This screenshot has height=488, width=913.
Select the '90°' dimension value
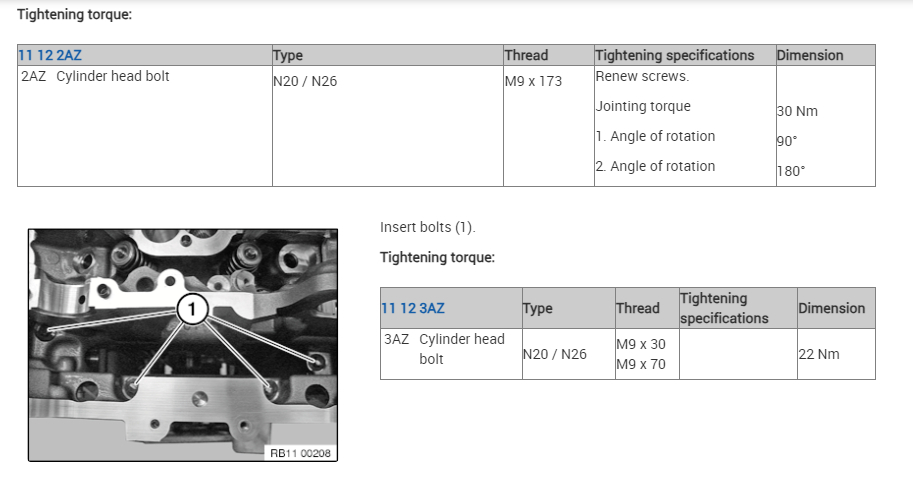pos(787,141)
